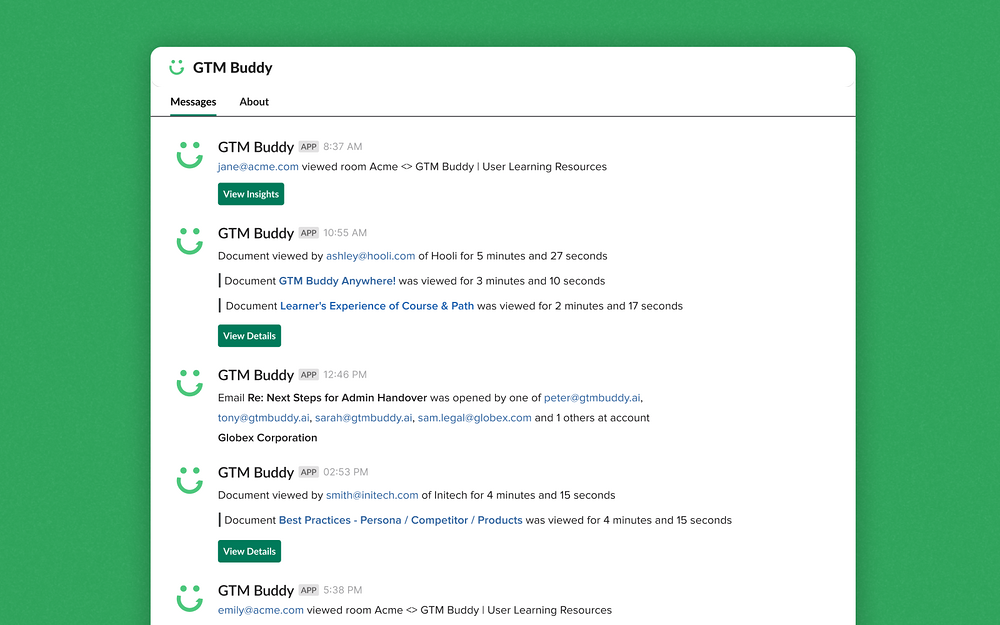Click the View Insights button

[x=251, y=194]
